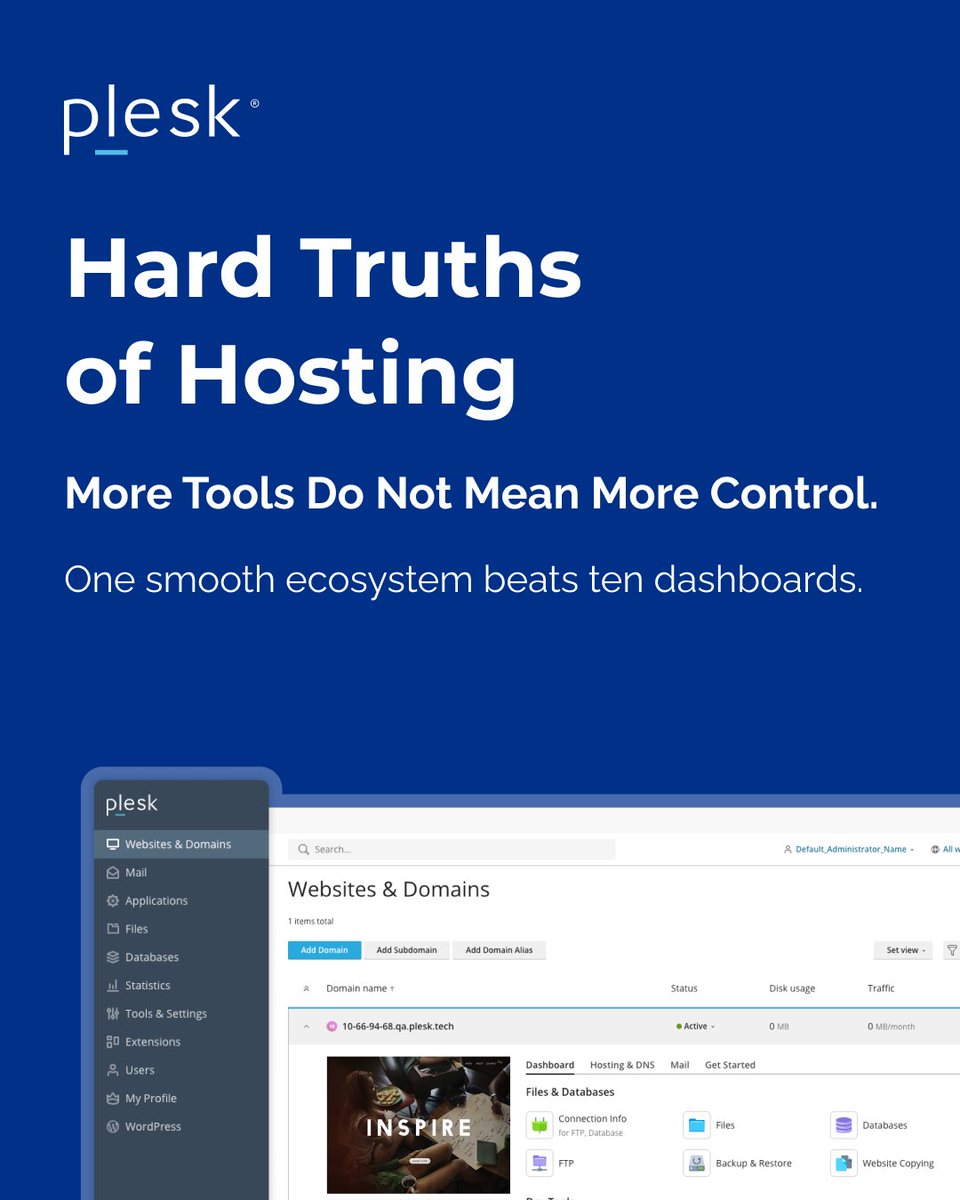Open the FTP icon in Files & Databases
This screenshot has height=1200, width=960.
pyautogui.click(x=540, y=1163)
